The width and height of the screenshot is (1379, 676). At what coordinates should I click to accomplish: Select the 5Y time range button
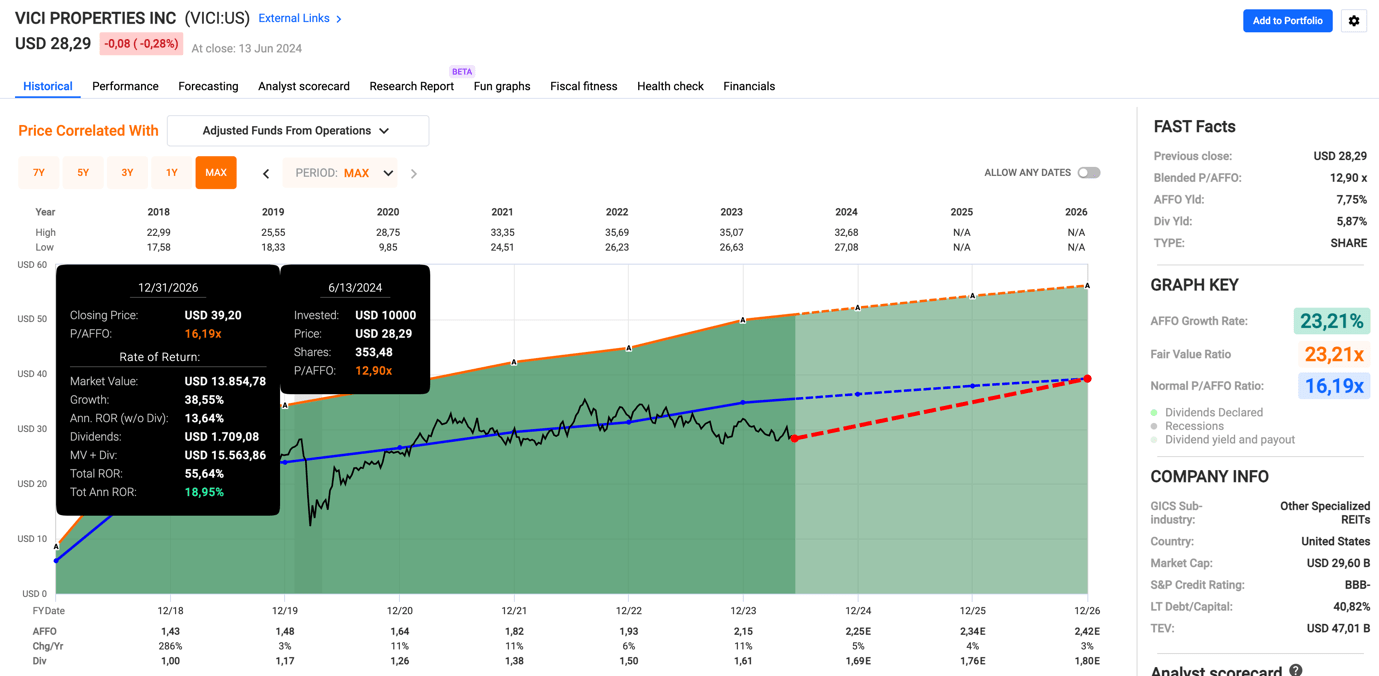click(83, 172)
